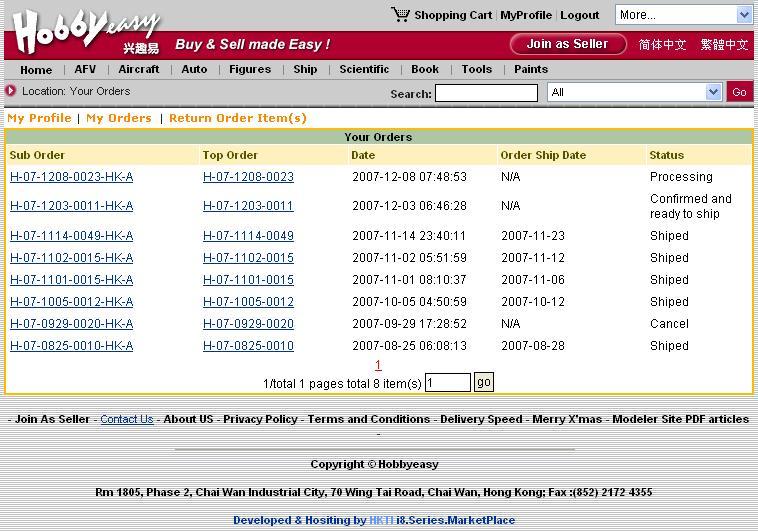758x531 pixels.
Task: Click the Join as Seller button
Action: coord(567,44)
